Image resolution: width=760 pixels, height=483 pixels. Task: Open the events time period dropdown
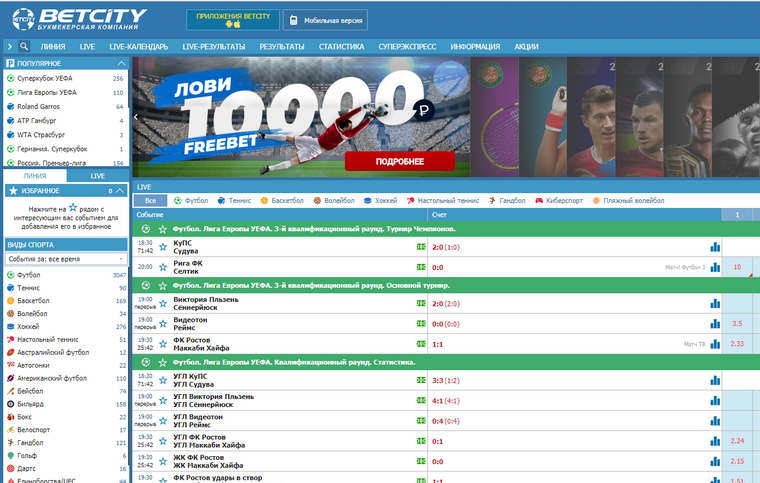(x=66, y=259)
